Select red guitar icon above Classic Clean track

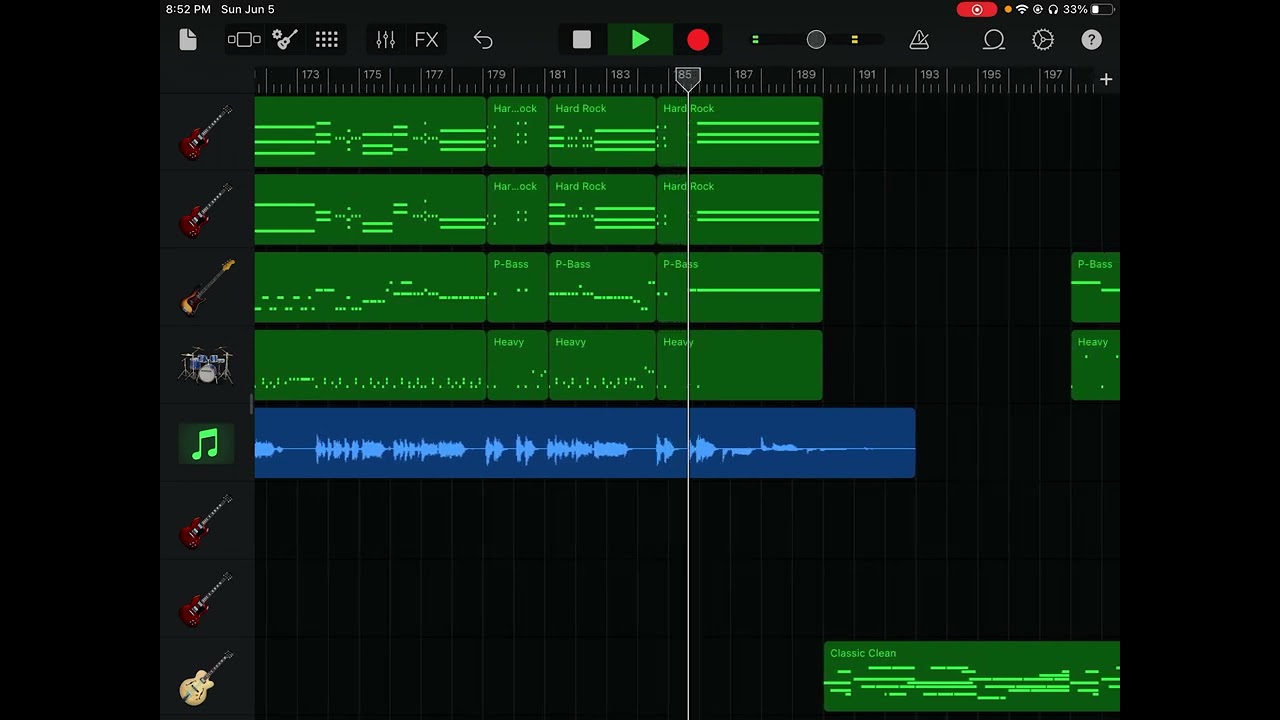[207, 600]
